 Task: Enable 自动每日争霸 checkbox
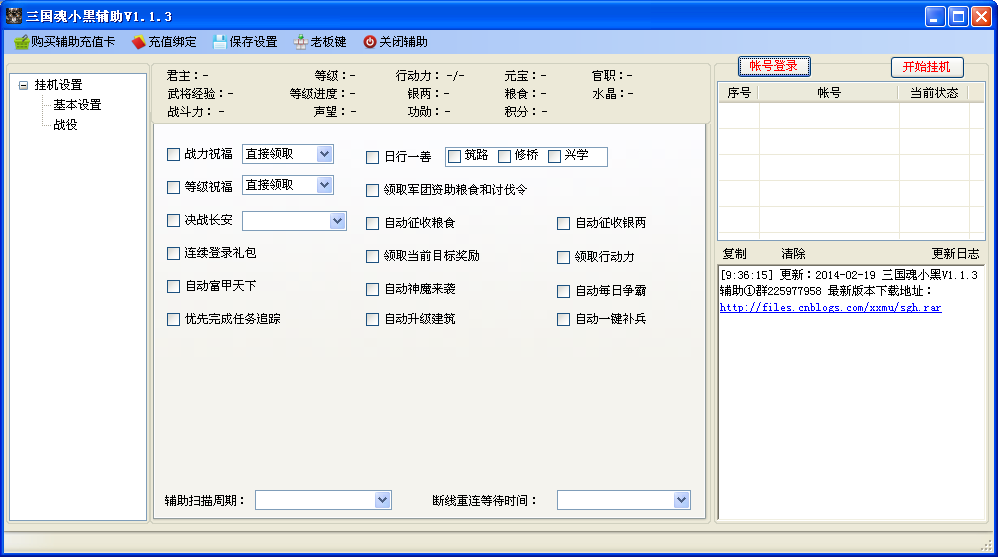click(563, 292)
